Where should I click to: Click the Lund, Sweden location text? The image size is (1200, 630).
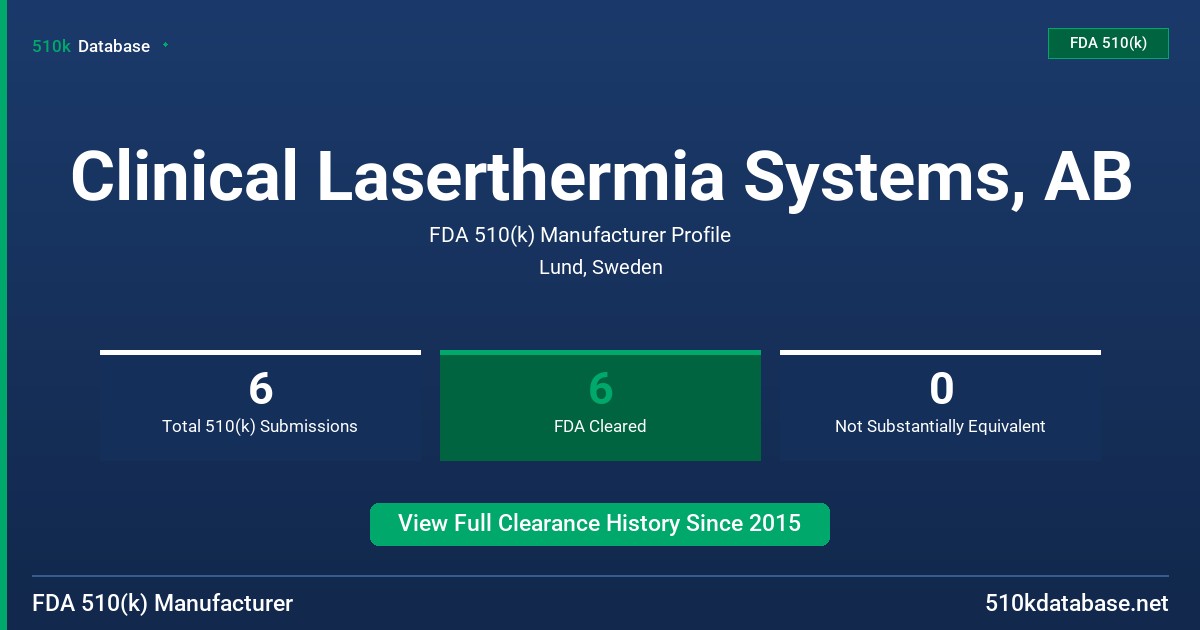[600, 267]
